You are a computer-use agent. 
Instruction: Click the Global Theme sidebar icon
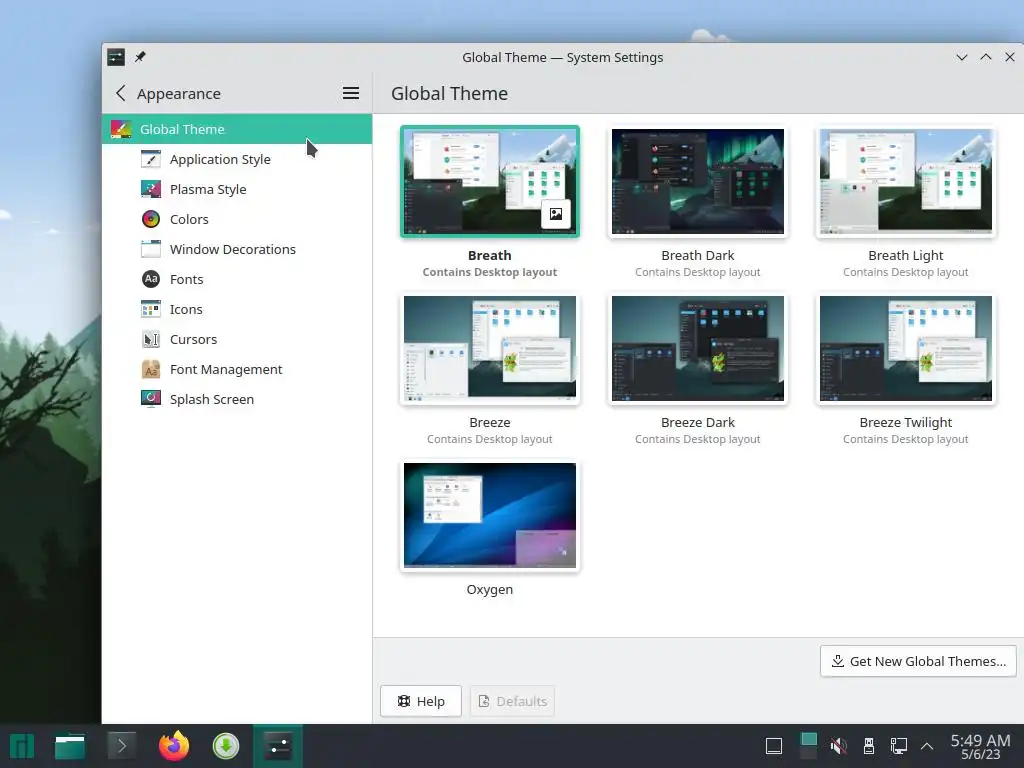(x=121, y=129)
